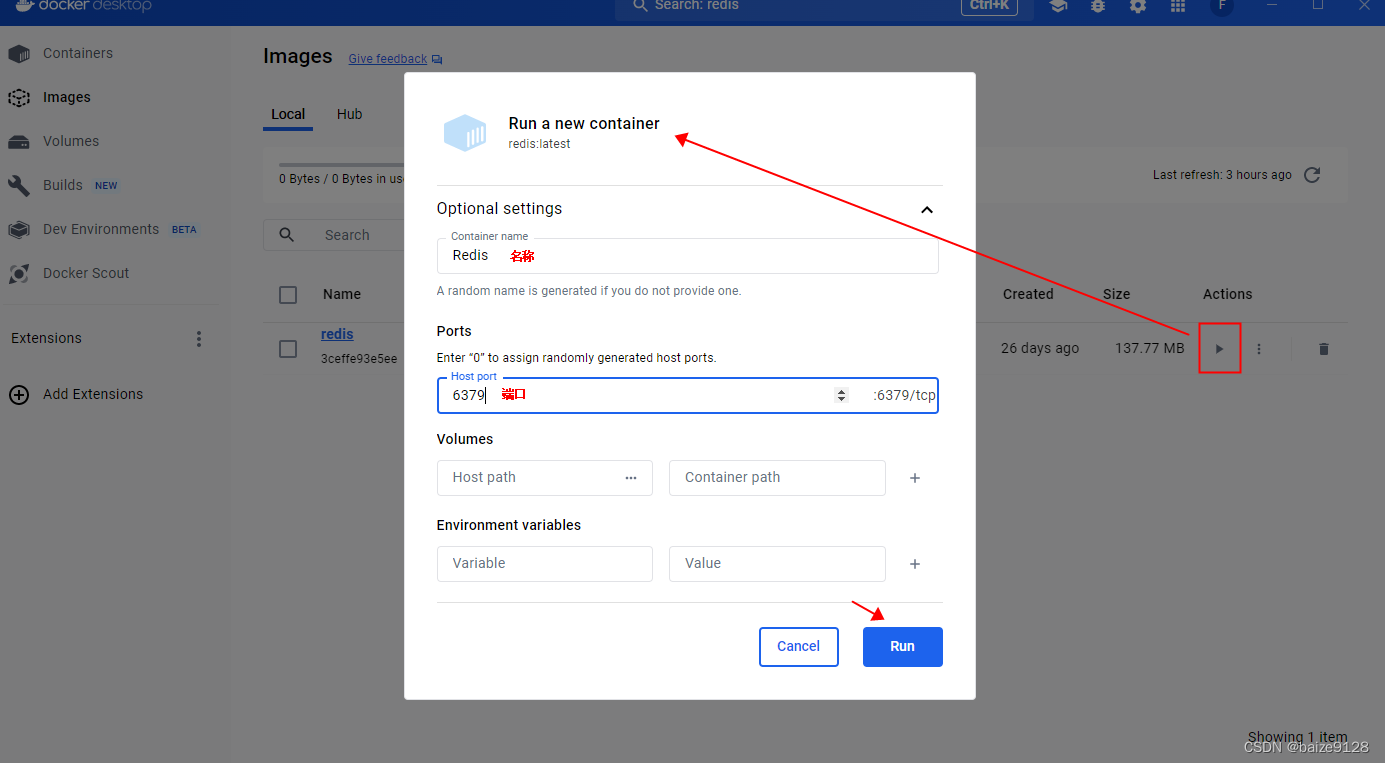Image resolution: width=1385 pixels, height=763 pixels.
Task: Open Dev Environments in the sidebar
Action: (100, 229)
